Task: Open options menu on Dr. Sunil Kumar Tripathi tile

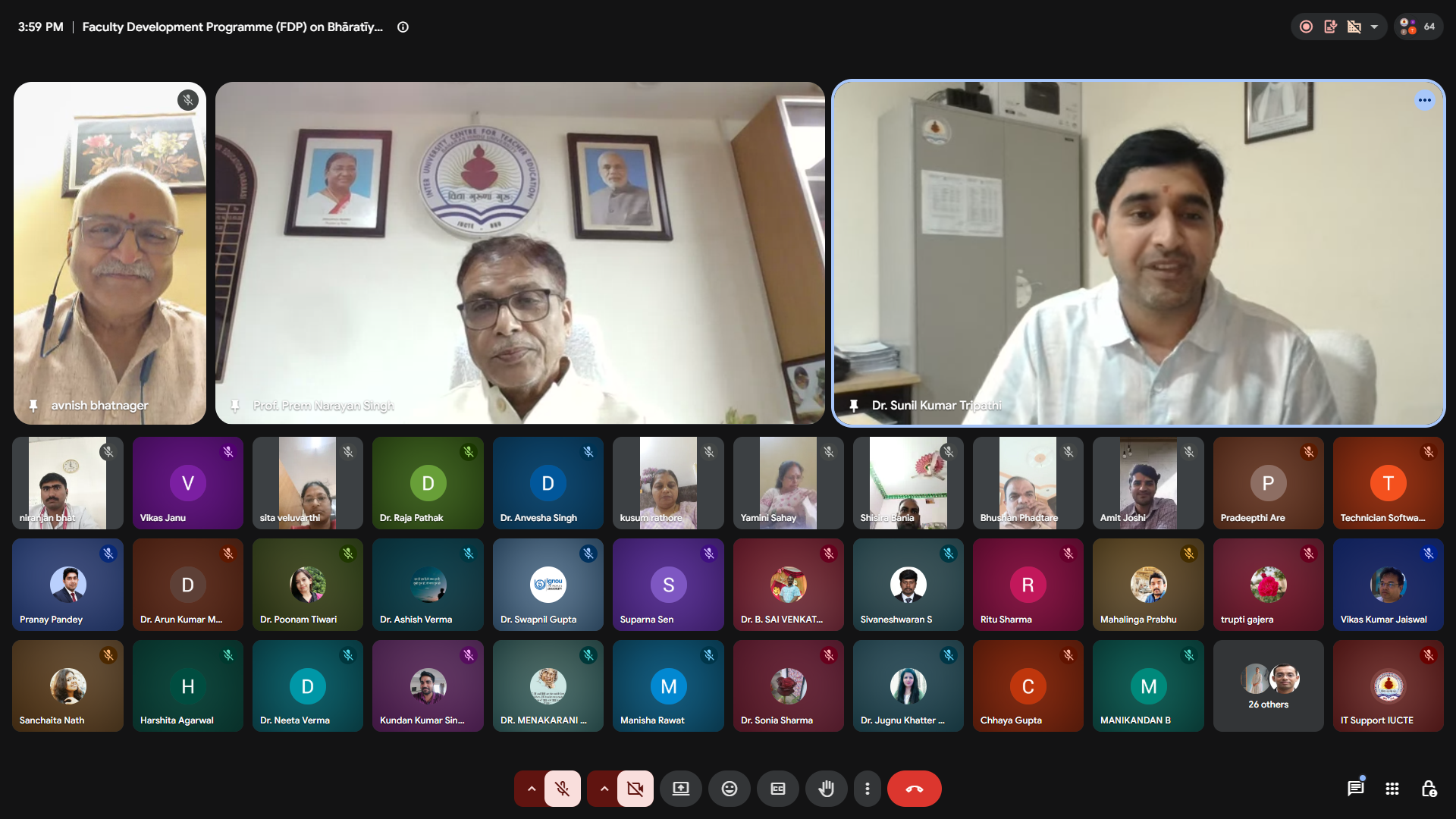Action: (1425, 100)
